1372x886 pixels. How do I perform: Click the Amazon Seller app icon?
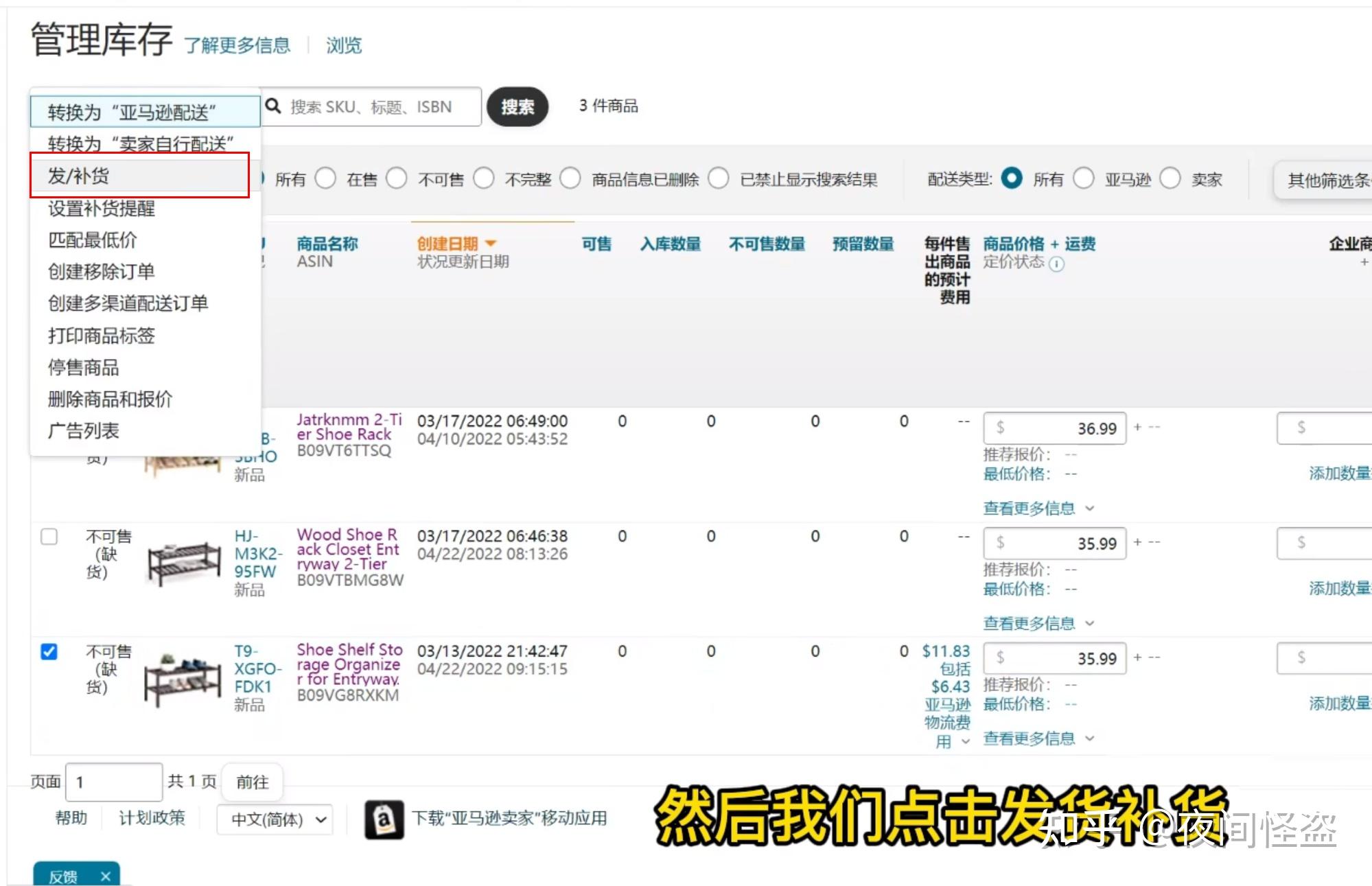(x=384, y=819)
